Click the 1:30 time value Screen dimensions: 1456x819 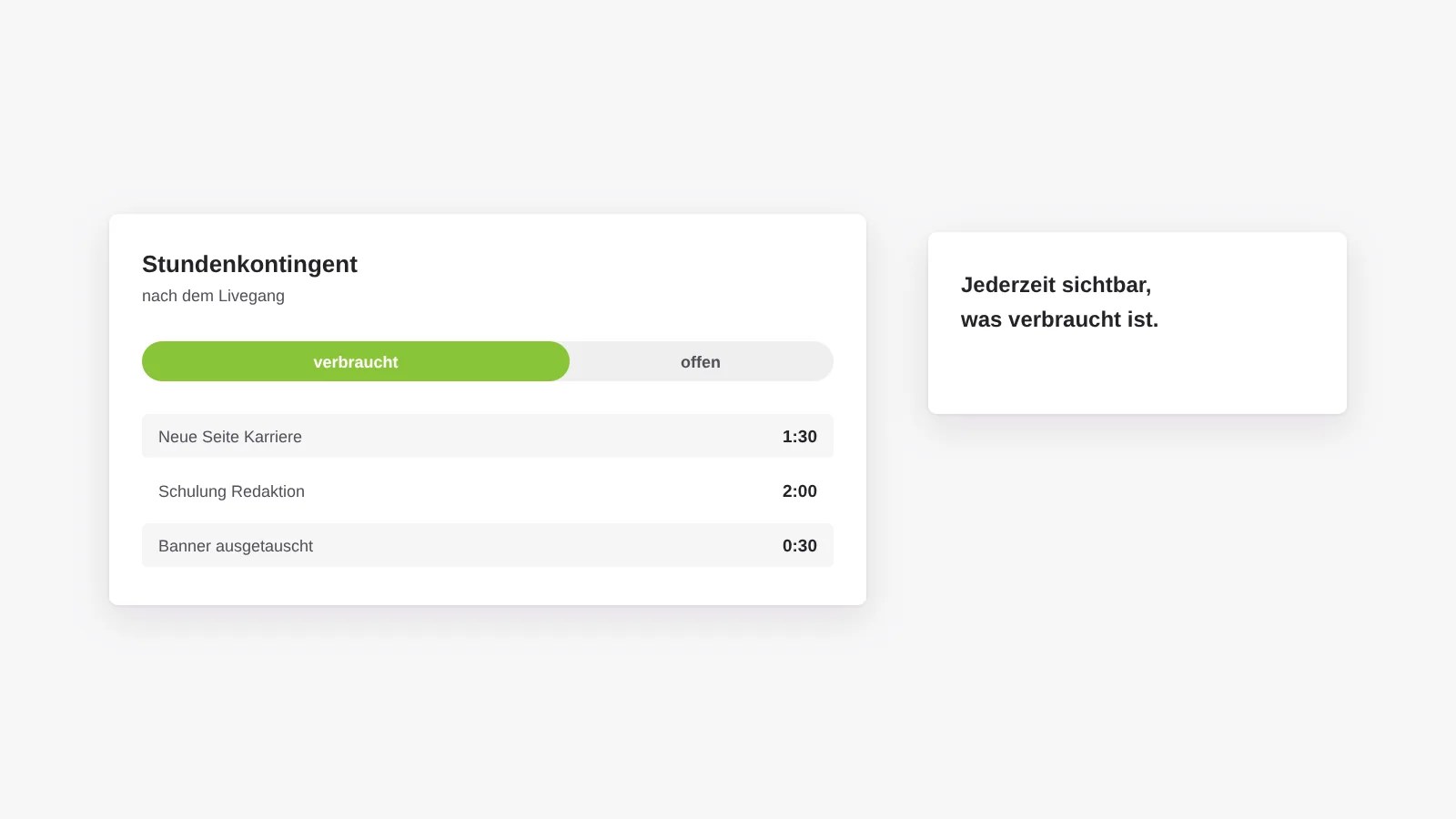(800, 437)
